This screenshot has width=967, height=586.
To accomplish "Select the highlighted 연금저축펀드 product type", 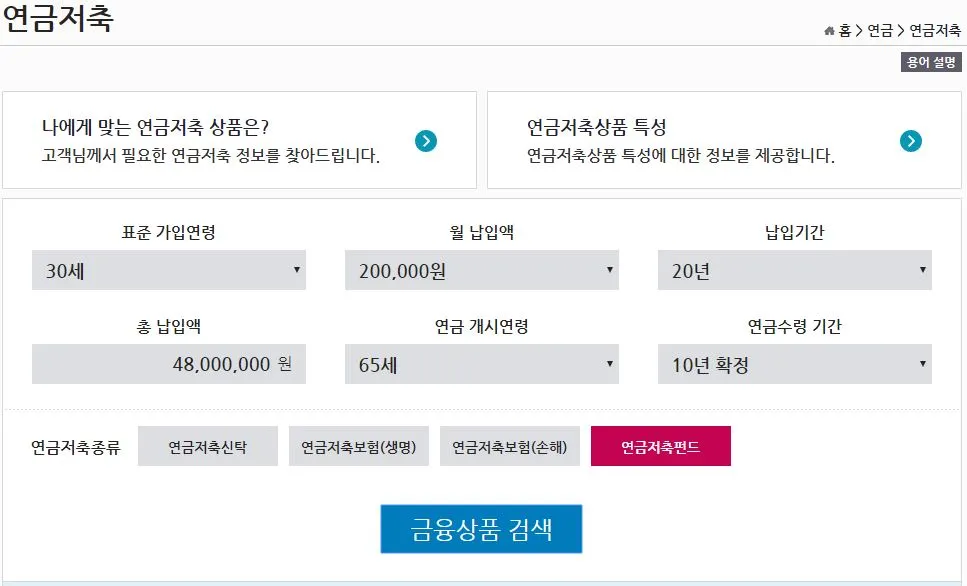I will 662,446.
